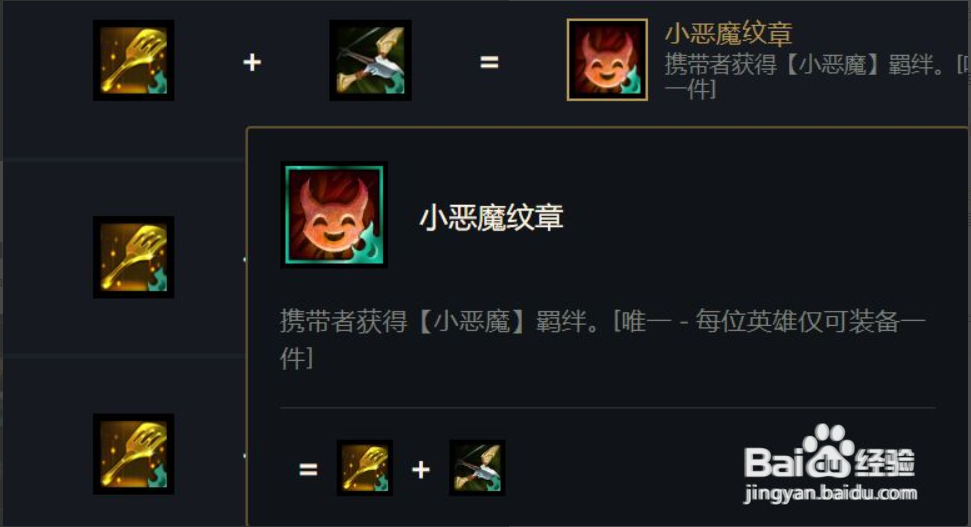
Task: Open the gold 小恶魔纹章 title in top row
Action: pos(728,33)
